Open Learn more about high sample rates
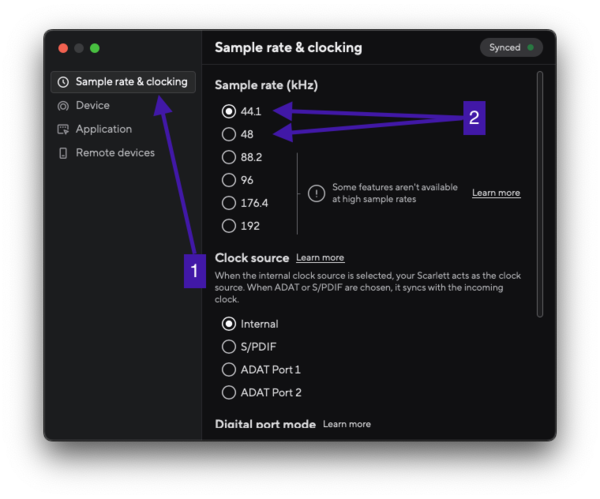This screenshot has height=499, width=600. tap(496, 193)
